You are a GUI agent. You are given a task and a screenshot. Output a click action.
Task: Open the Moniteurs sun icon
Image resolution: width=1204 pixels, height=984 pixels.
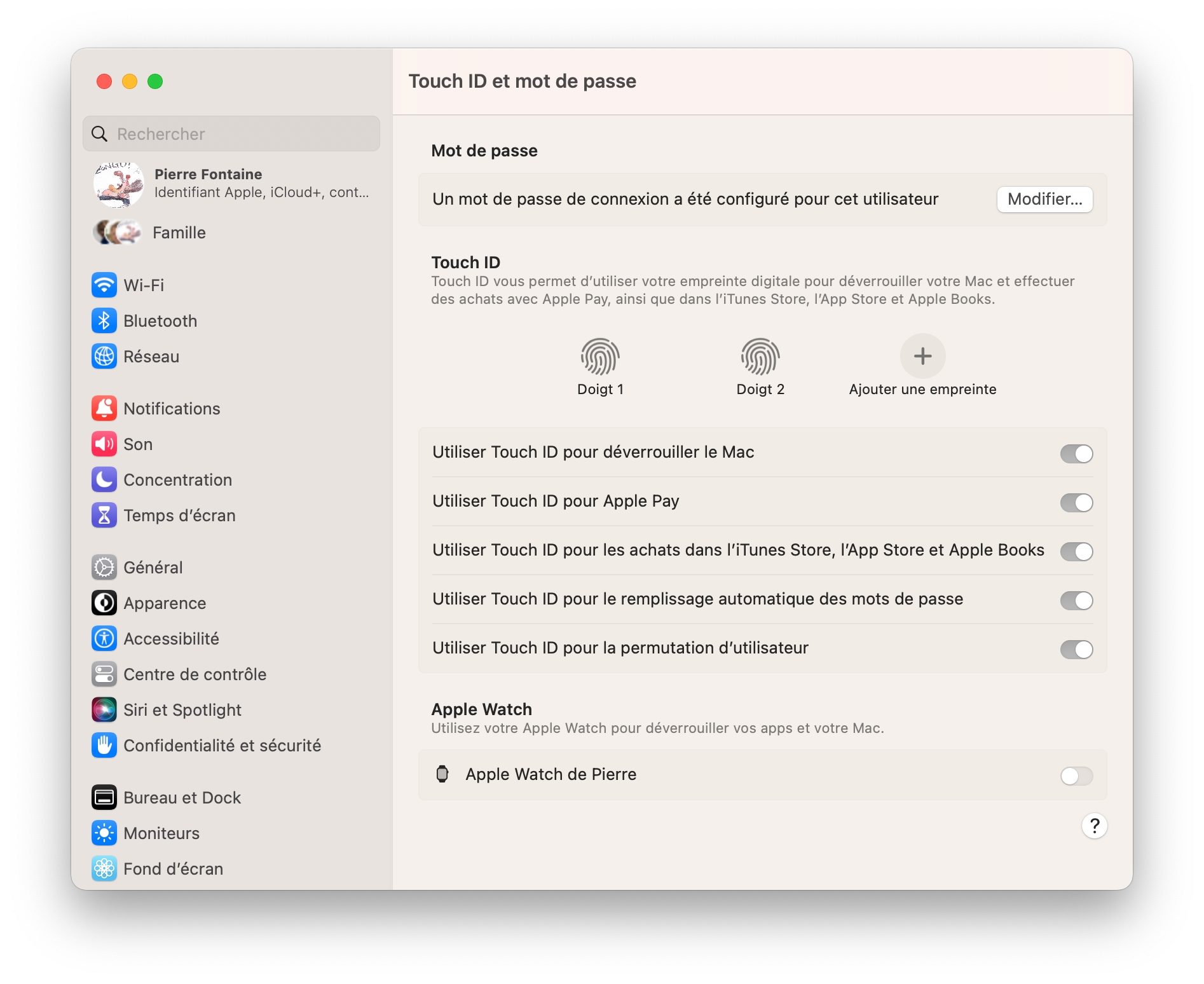pos(104,833)
